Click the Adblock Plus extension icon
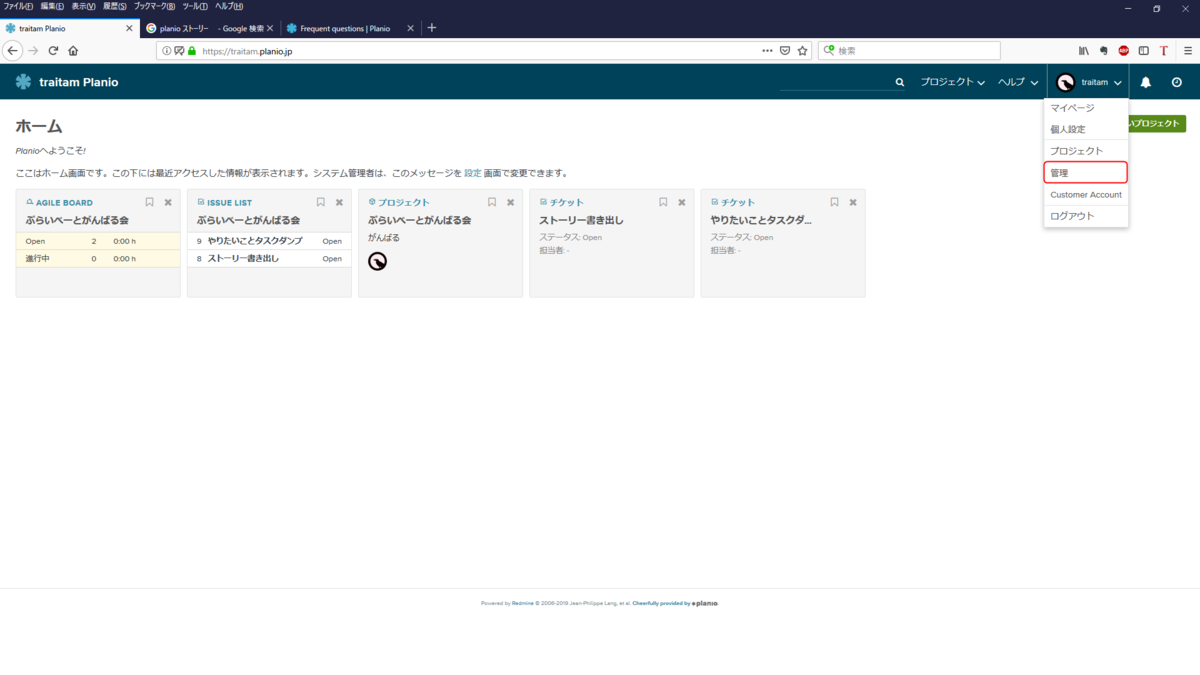Screen dimensions: 1200x675 click(1123, 50)
